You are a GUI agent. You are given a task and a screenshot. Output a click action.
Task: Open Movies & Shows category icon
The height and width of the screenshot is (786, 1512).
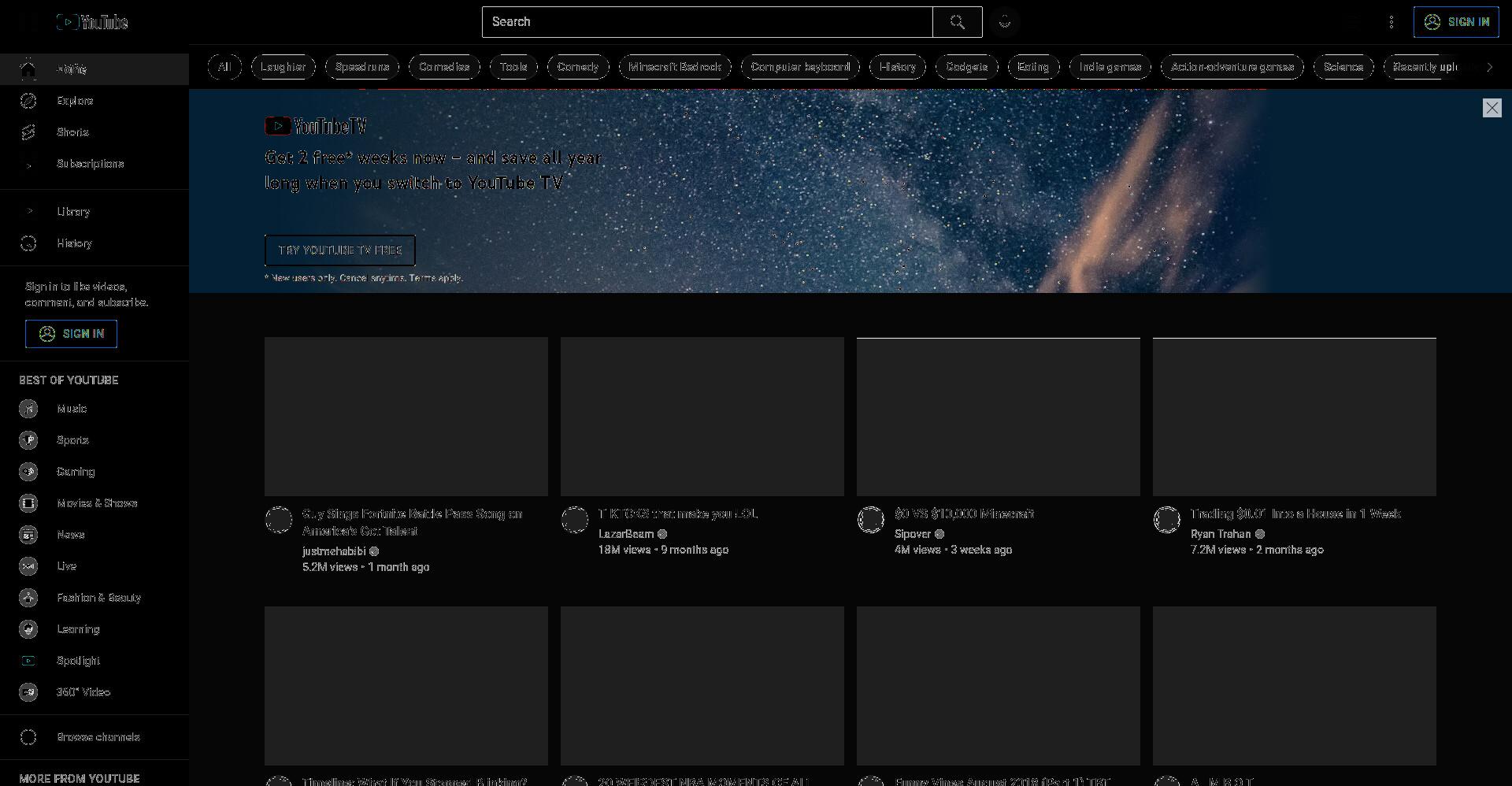tap(28, 503)
